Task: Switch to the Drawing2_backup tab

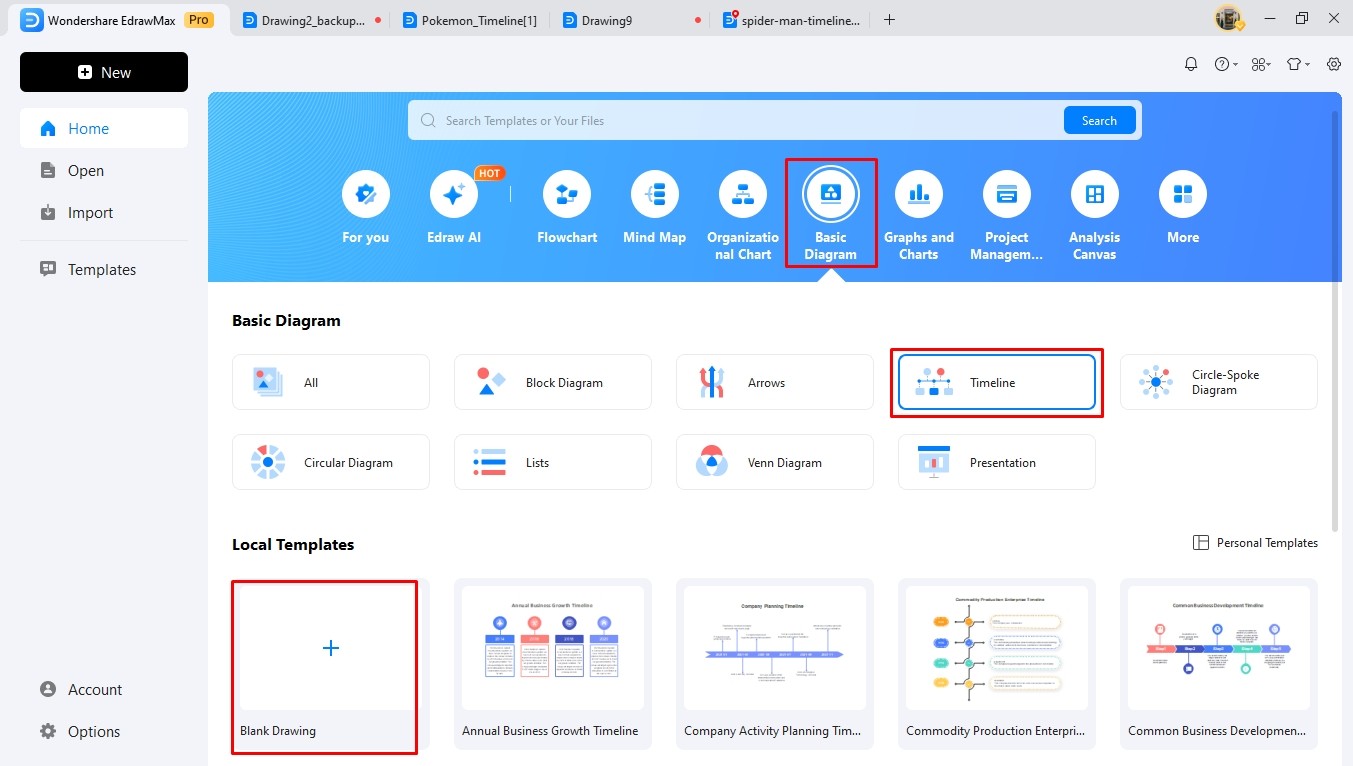Action: coord(312,20)
